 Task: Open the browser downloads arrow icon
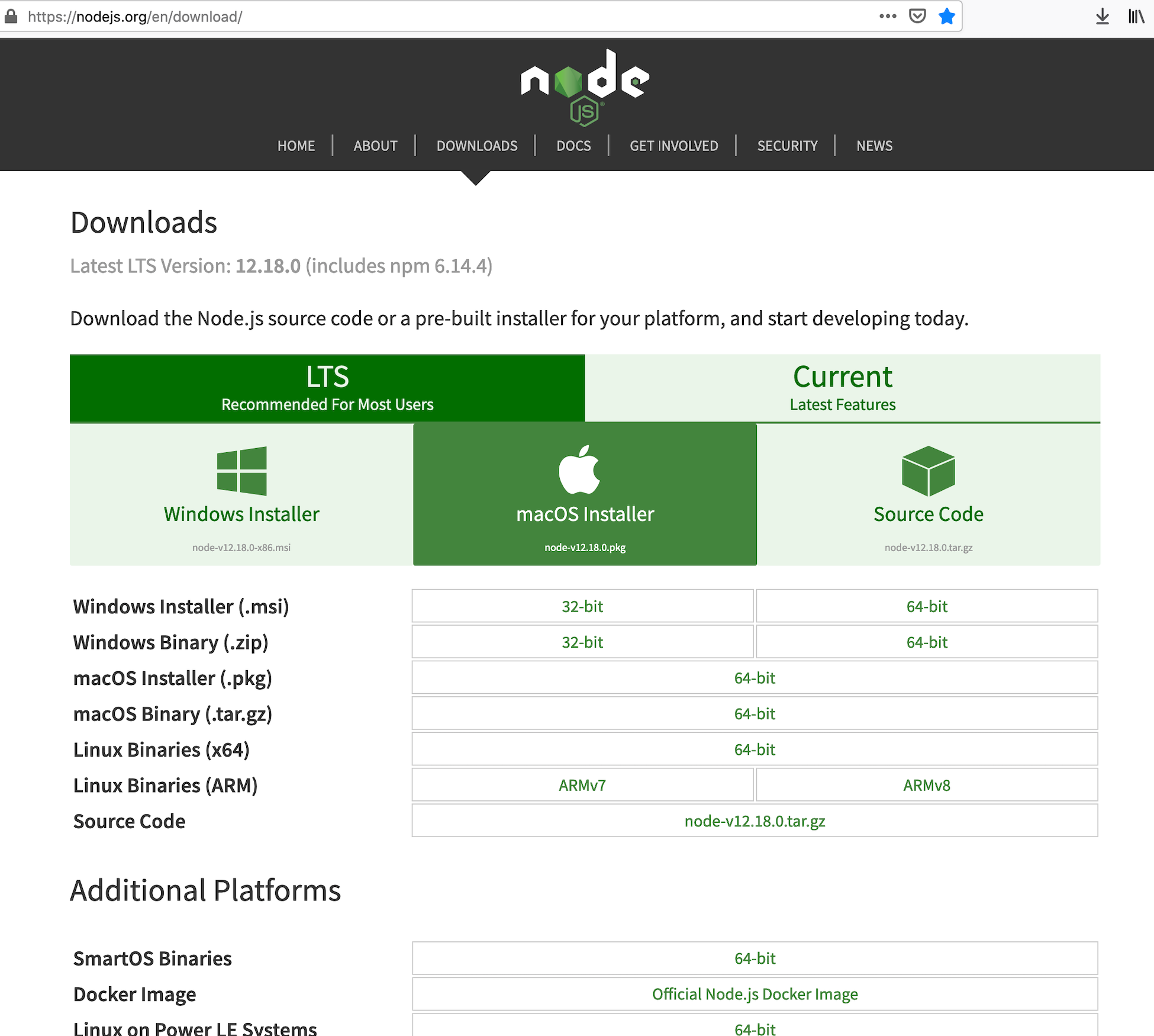1102,17
